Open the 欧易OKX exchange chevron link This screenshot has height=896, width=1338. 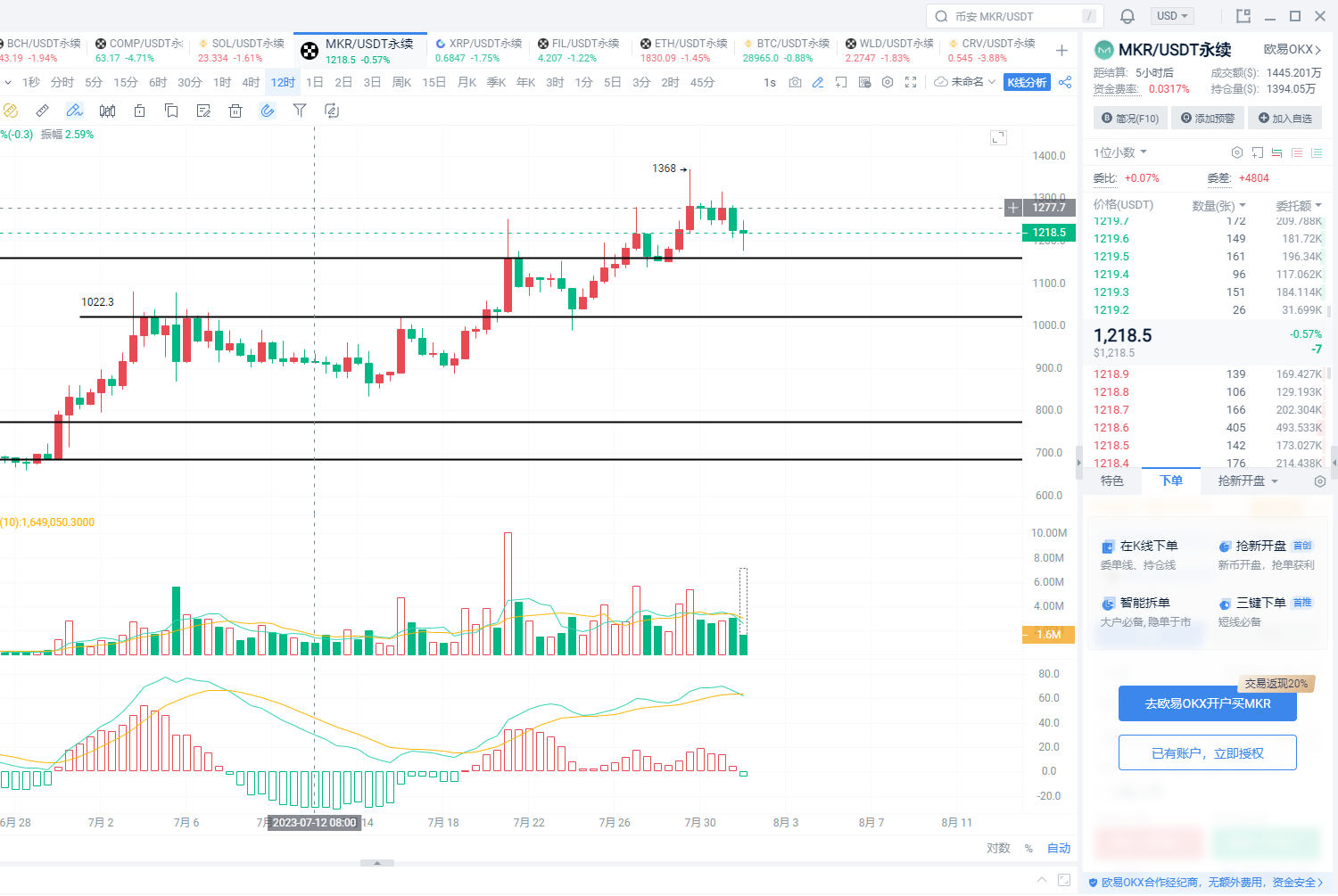click(x=1293, y=49)
